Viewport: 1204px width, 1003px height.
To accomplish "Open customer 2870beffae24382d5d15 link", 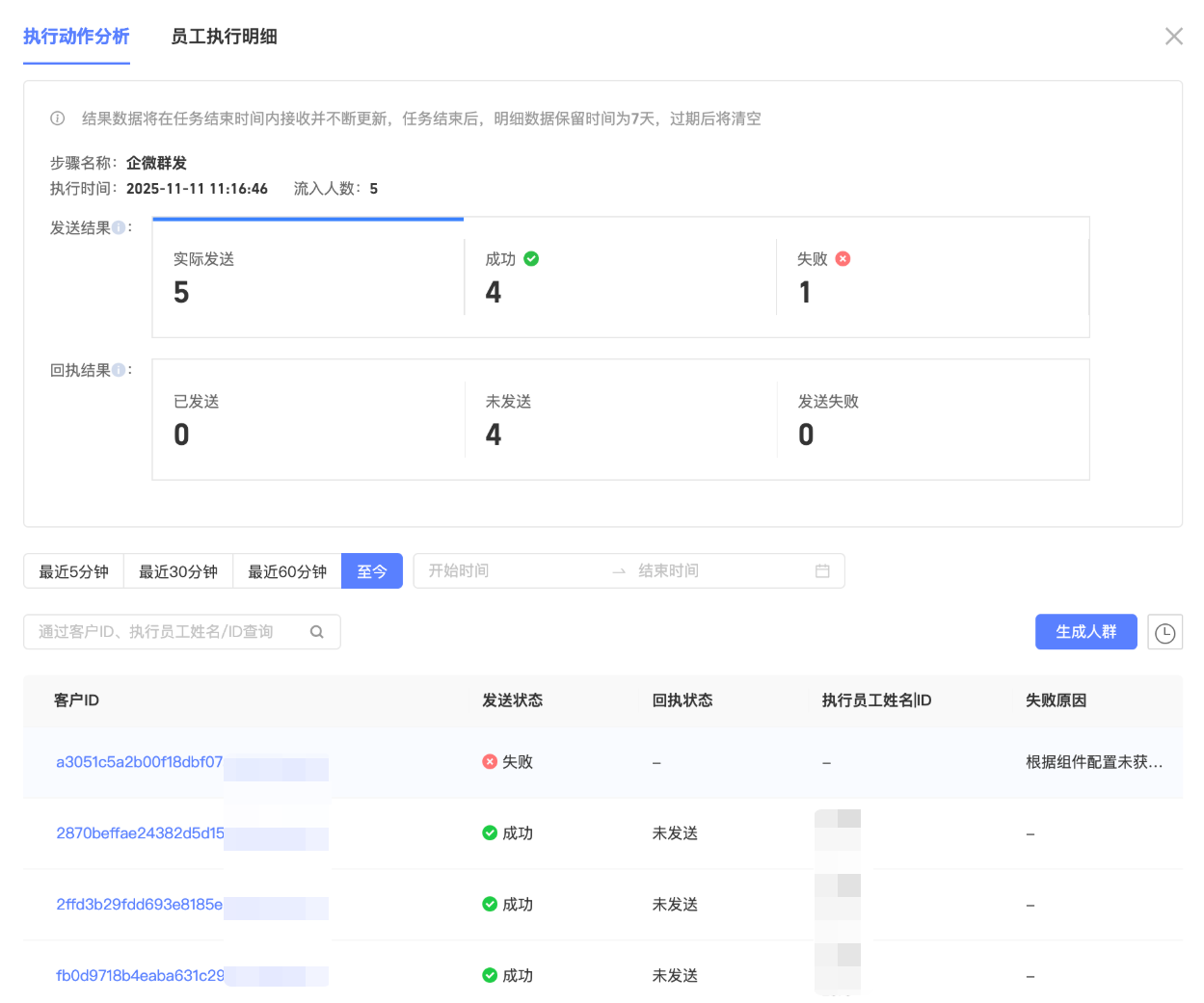I will [x=140, y=833].
